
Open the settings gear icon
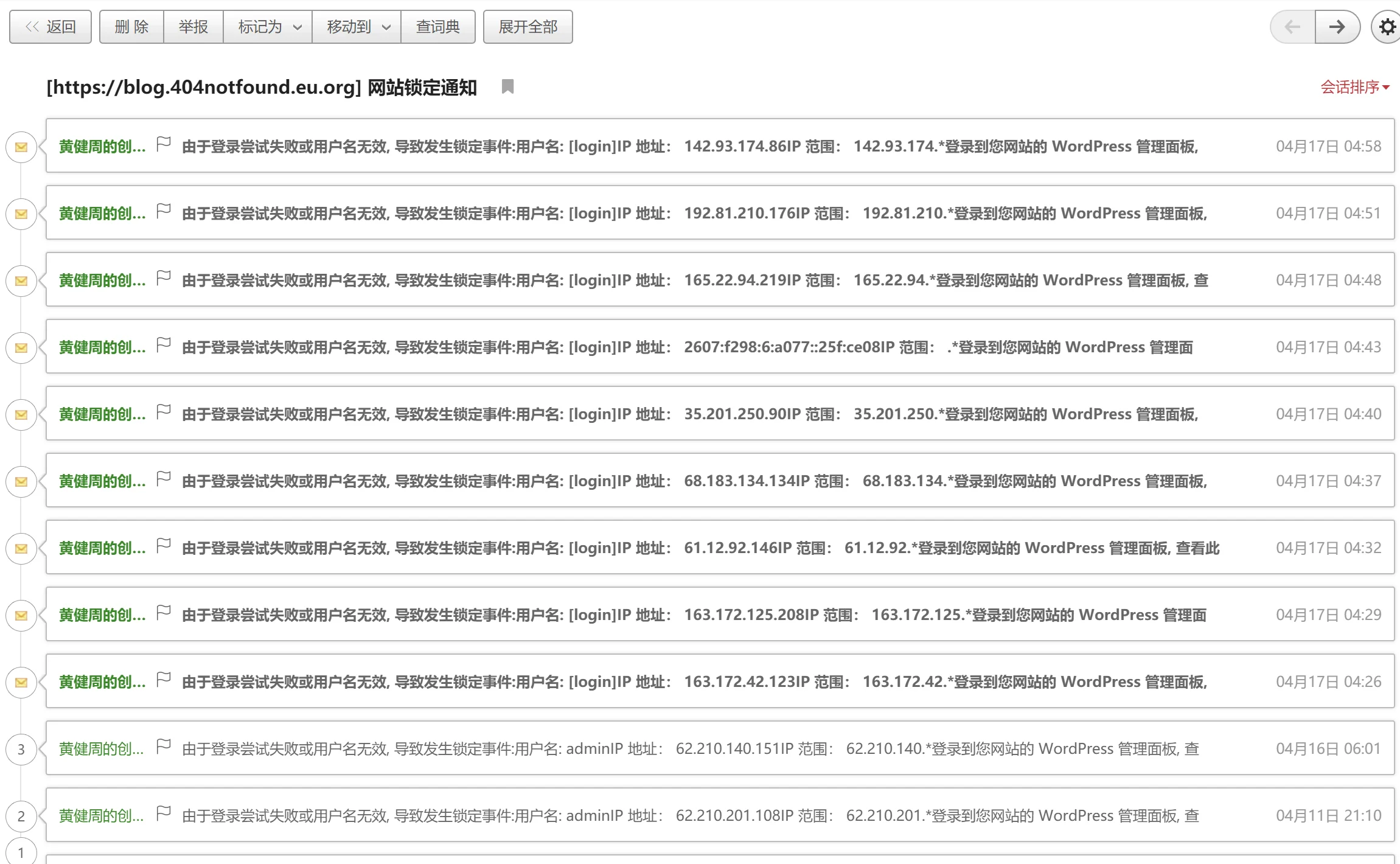click(x=1387, y=27)
